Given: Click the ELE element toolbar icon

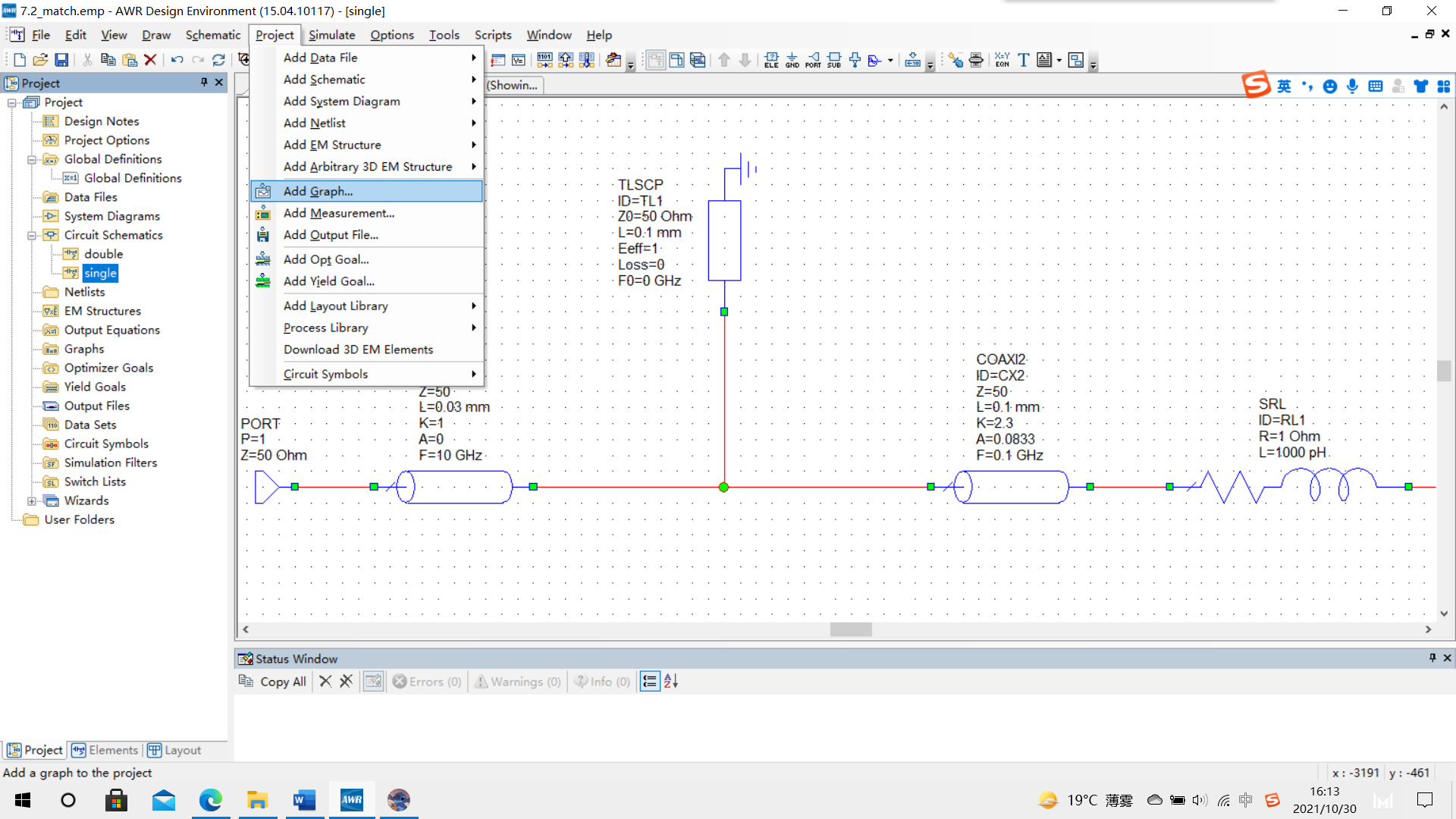Looking at the screenshot, I should click(x=771, y=60).
